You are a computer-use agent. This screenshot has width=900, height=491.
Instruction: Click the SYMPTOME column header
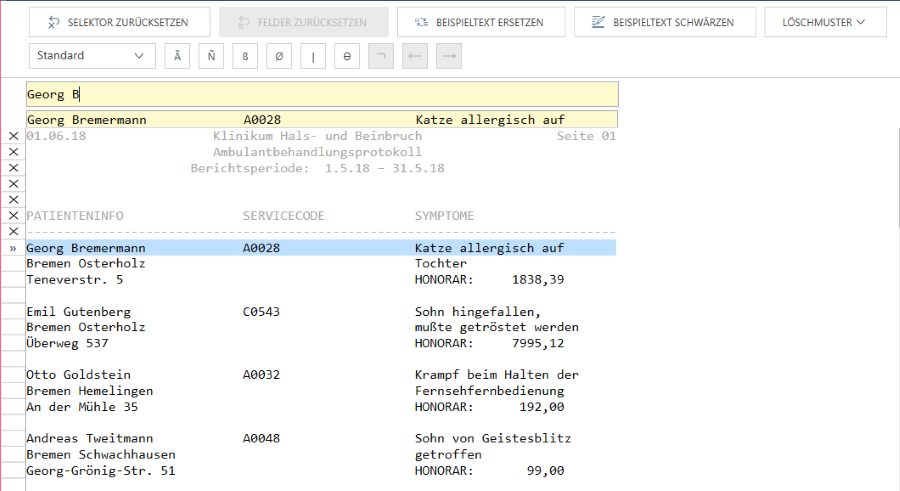[x=444, y=216]
